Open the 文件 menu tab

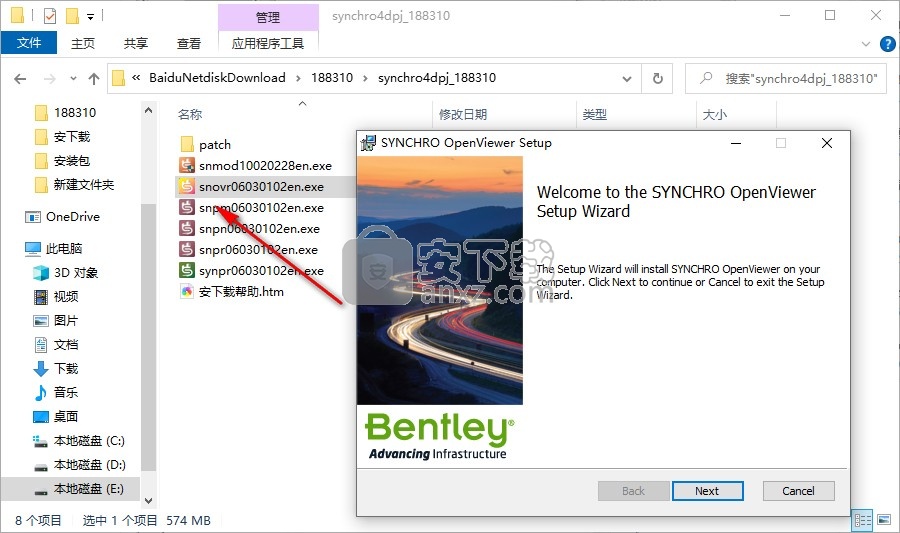click(29, 43)
